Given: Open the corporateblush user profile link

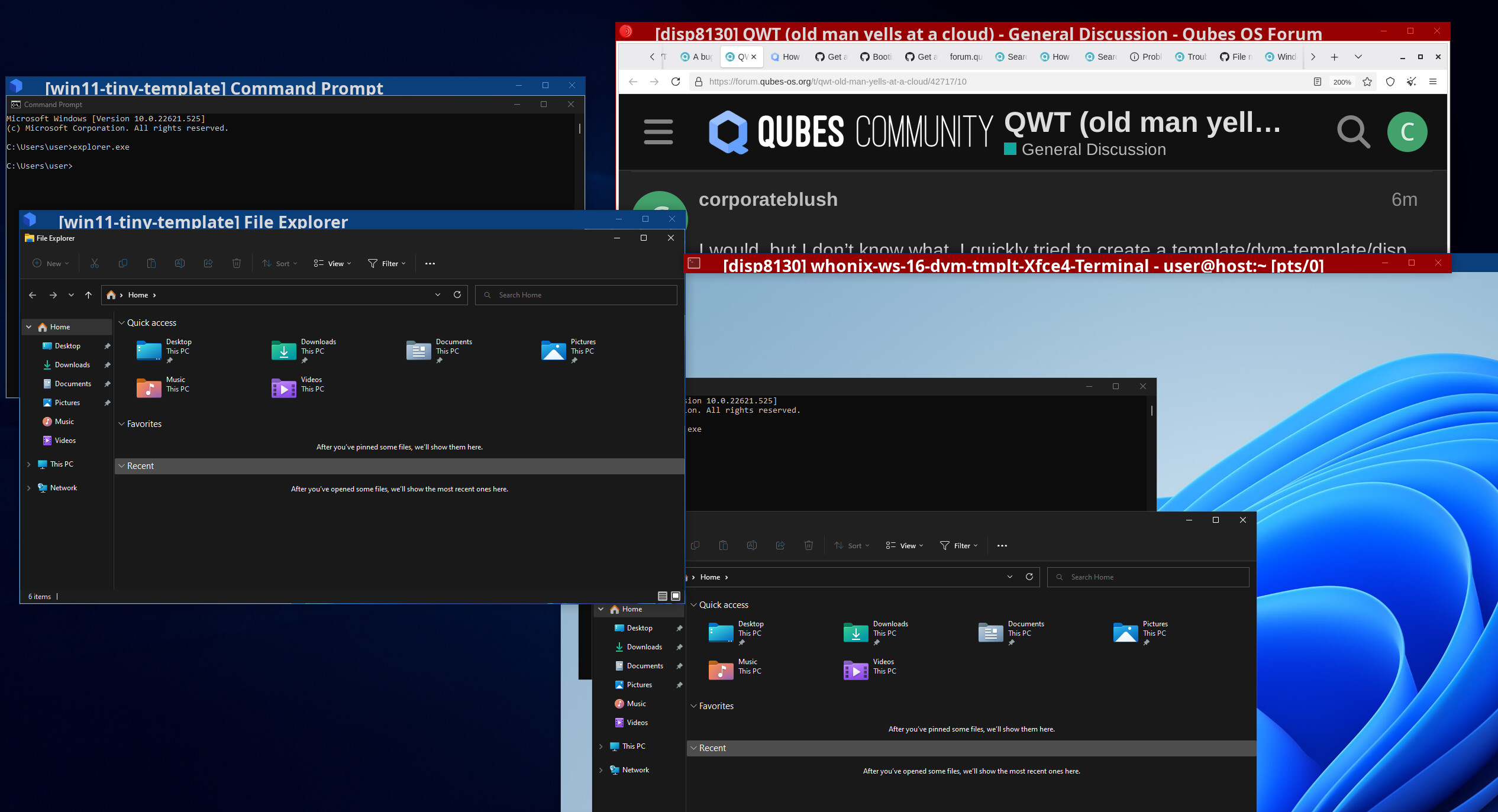Looking at the screenshot, I should pyautogui.click(x=768, y=200).
